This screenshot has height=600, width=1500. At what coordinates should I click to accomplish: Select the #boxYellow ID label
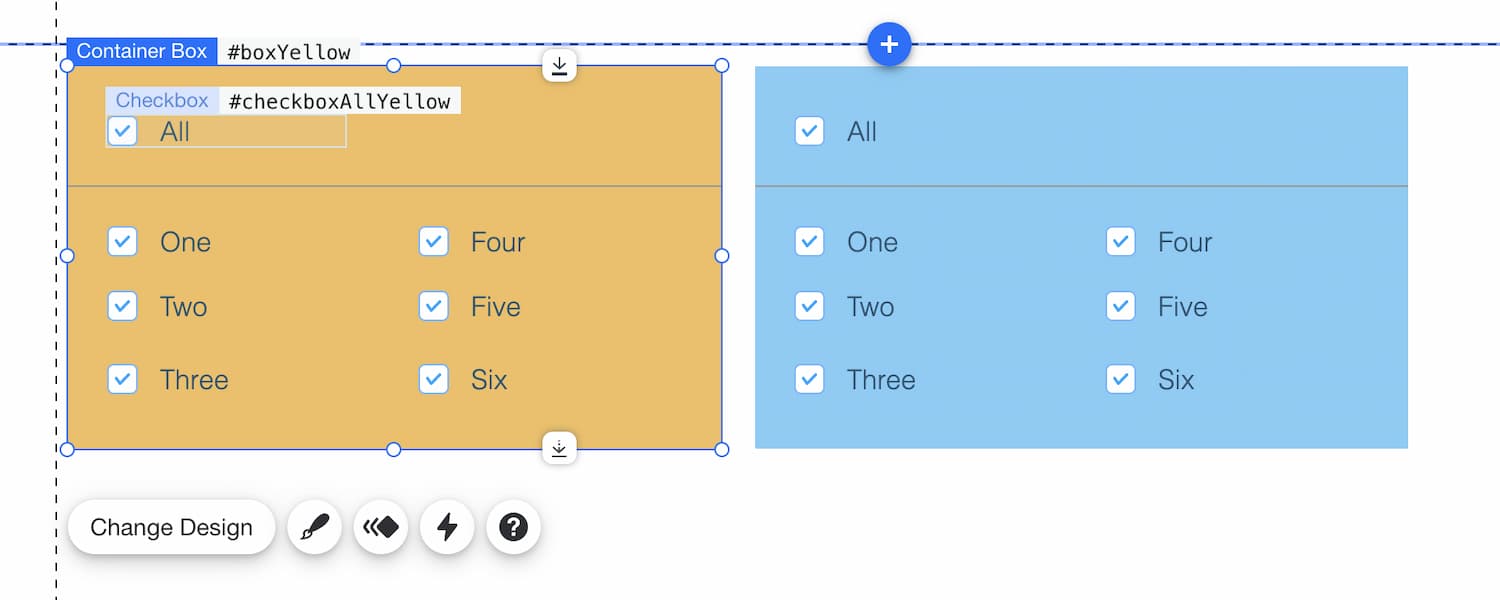pyautogui.click(x=289, y=50)
